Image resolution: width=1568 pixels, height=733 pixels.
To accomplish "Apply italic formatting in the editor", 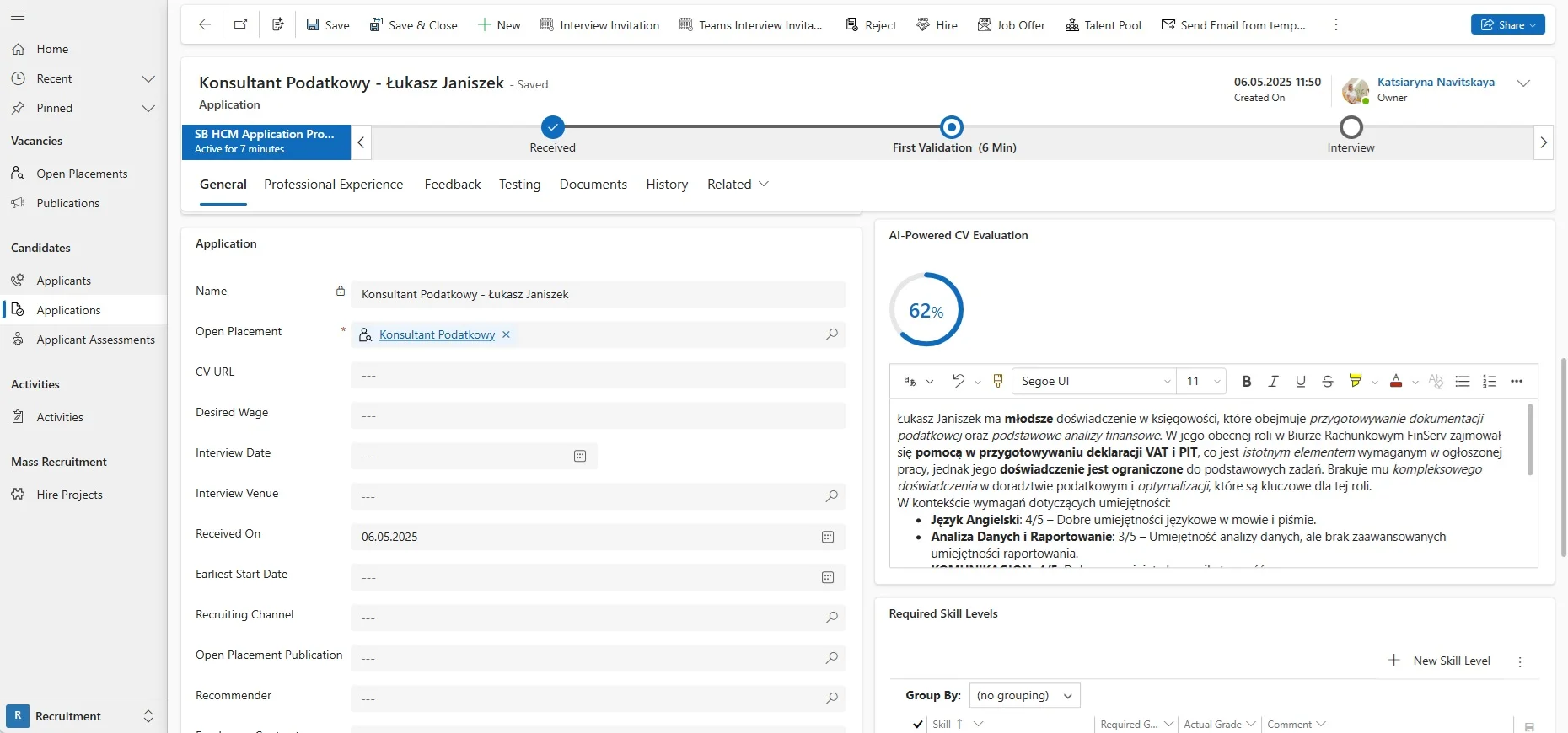I will point(1273,382).
